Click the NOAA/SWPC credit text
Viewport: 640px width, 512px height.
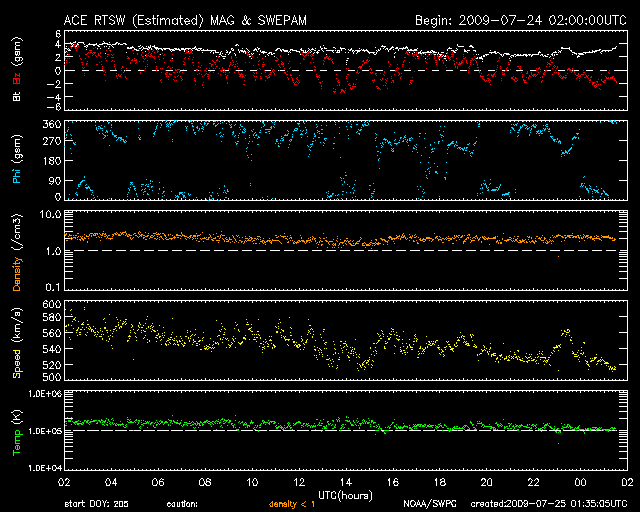coord(429,504)
